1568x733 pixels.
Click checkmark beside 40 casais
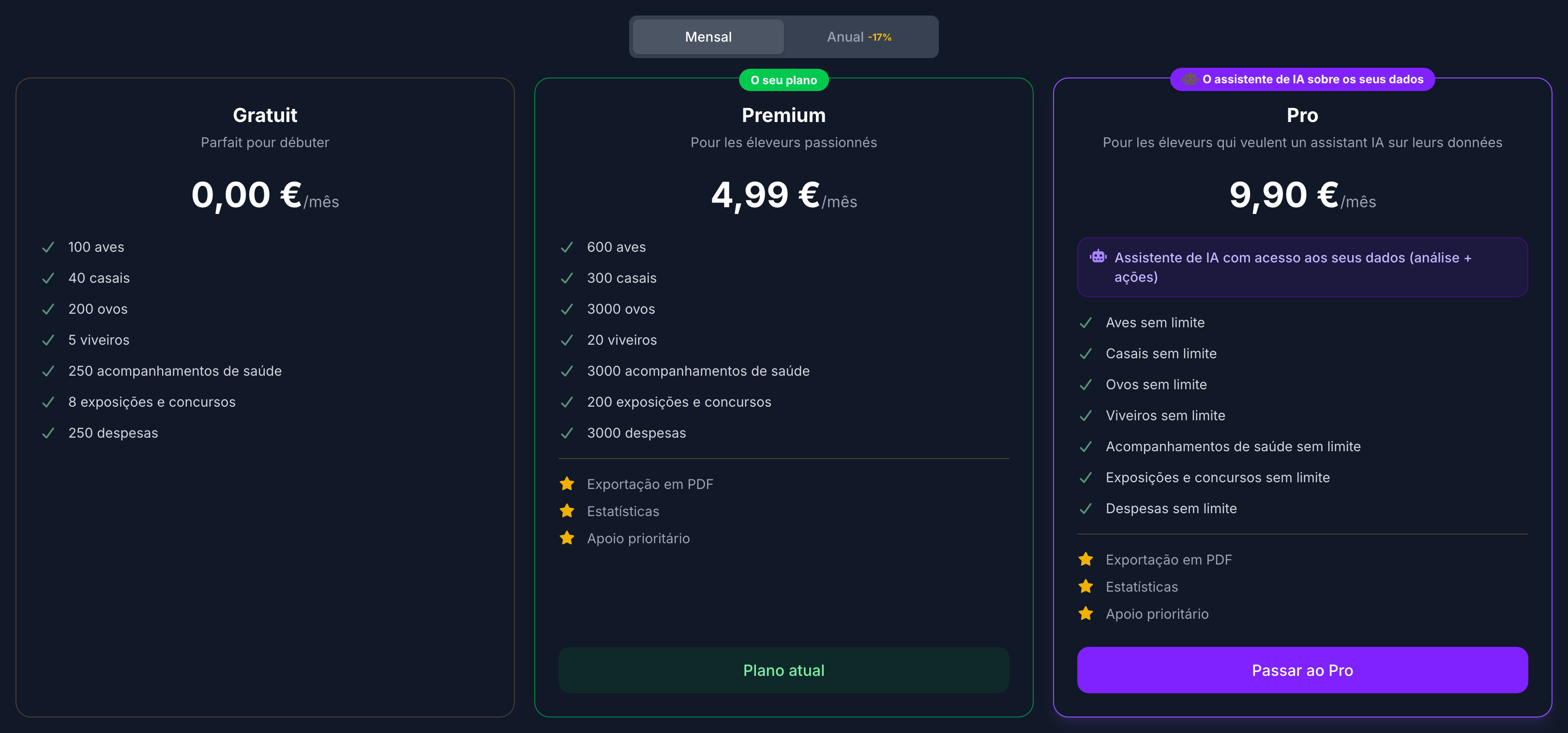coord(48,278)
